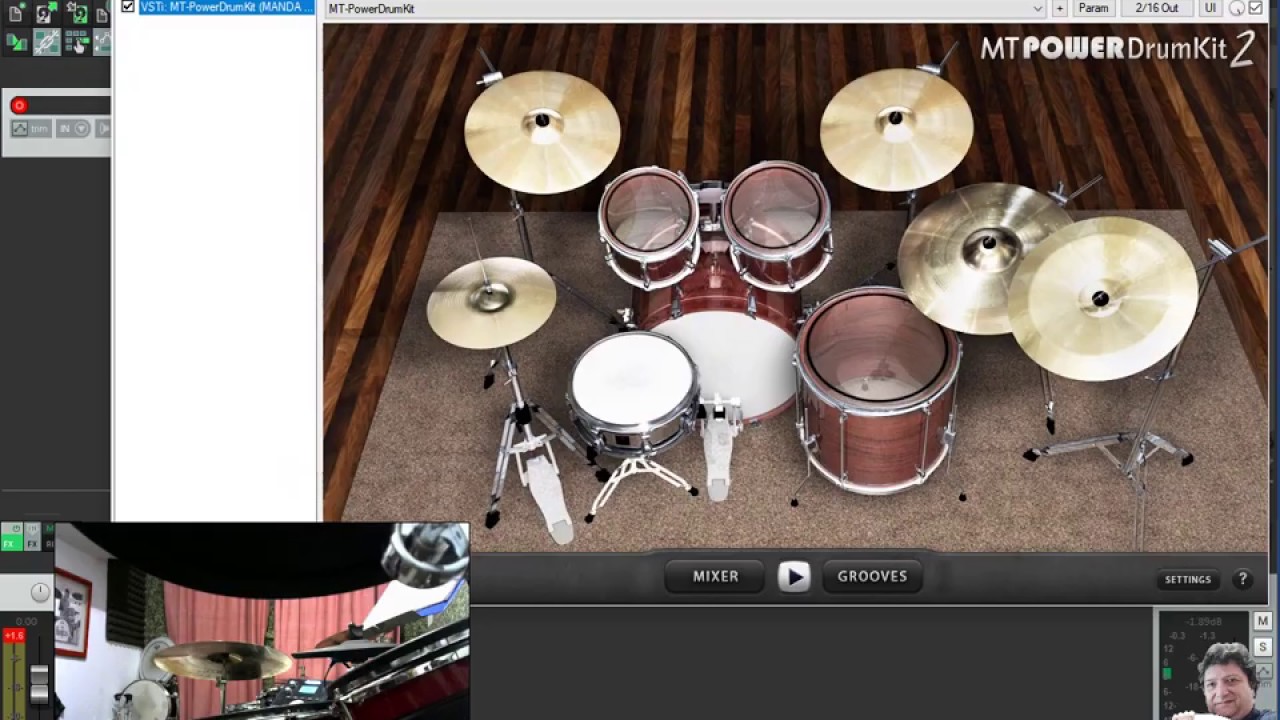Click the Param button
1280x720 pixels.
coord(1093,8)
